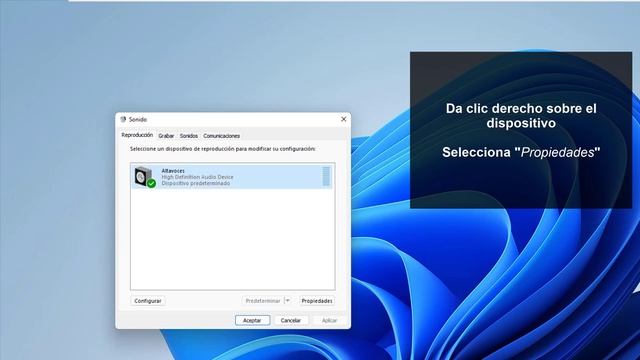Switch to the Sonidos tab
The width and height of the screenshot is (640, 360).
coord(189,136)
